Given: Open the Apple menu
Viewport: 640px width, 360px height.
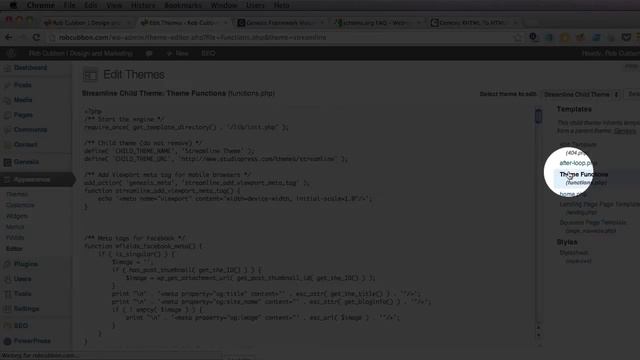Looking at the screenshot, I should click(x=13, y=5).
